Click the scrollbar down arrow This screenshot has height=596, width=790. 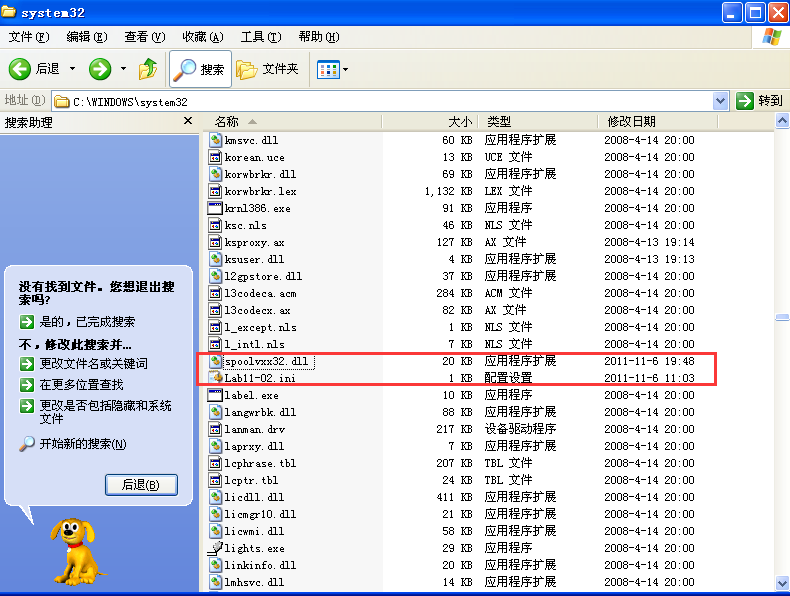[782, 583]
